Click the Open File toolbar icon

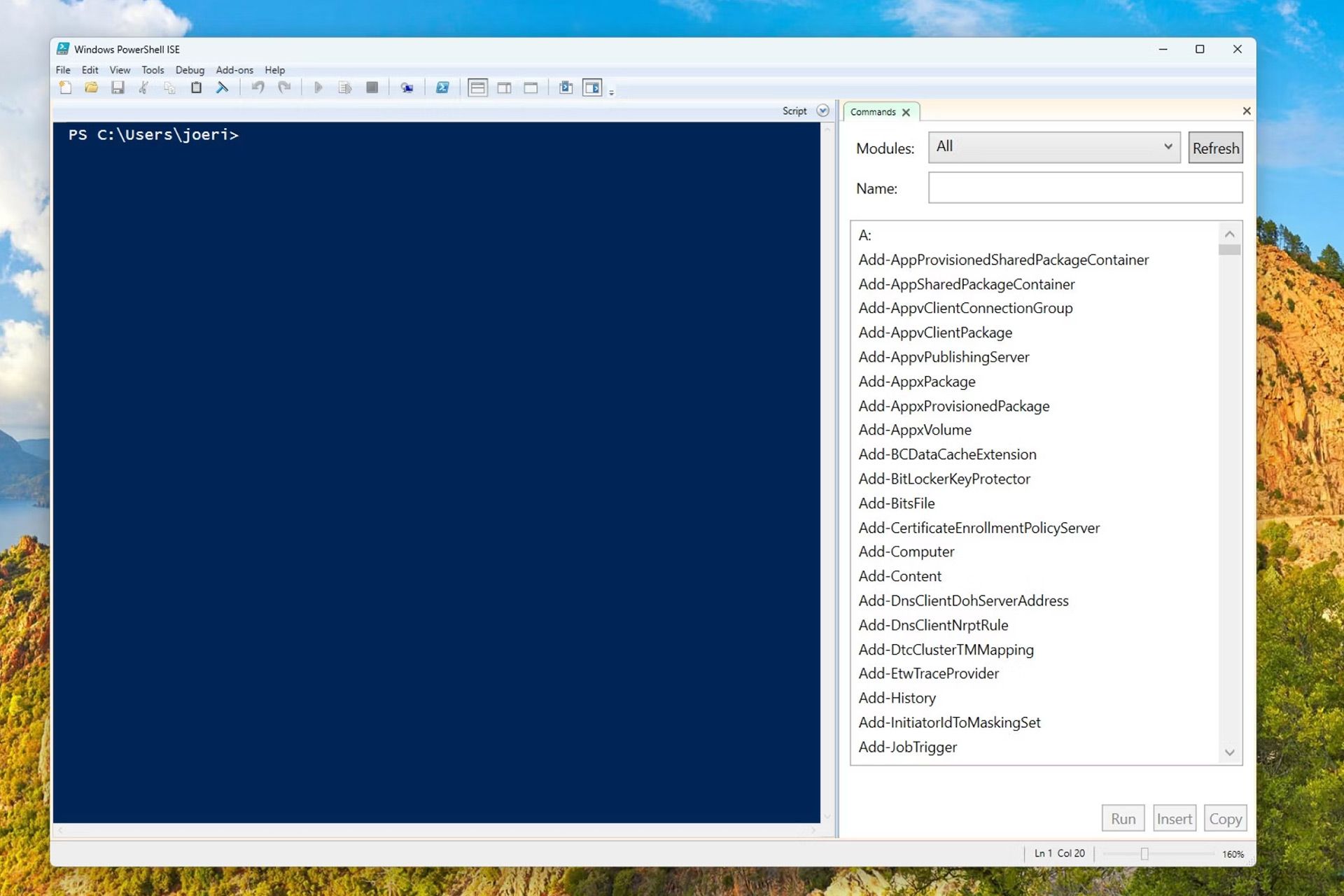[92, 88]
